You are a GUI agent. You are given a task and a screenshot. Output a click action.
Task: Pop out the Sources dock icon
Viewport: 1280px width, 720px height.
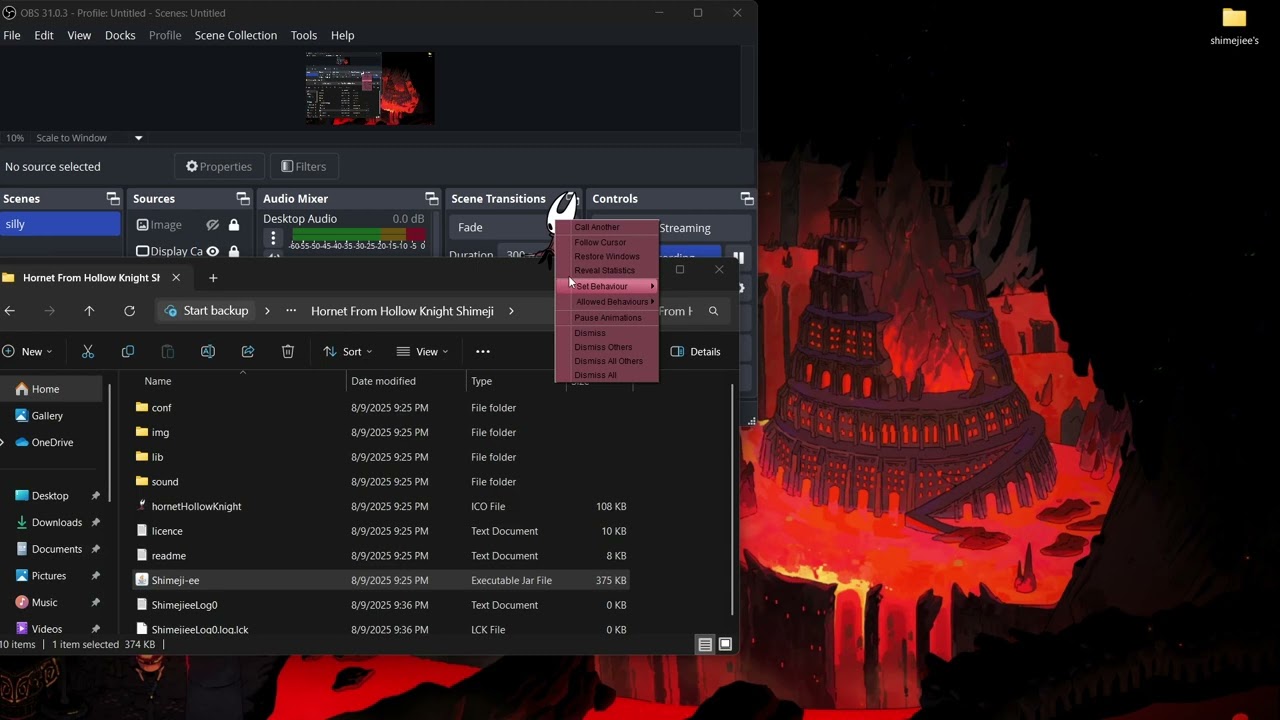[243, 199]
